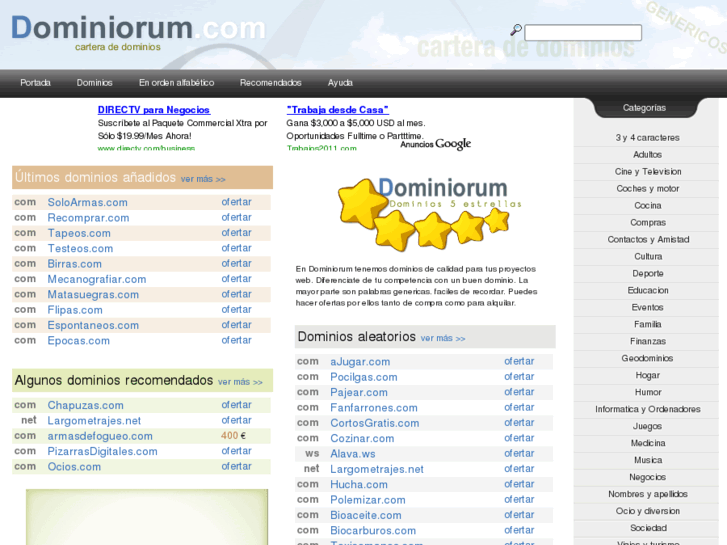Select the Compras category
727x545 pixels.
point(647,223)
